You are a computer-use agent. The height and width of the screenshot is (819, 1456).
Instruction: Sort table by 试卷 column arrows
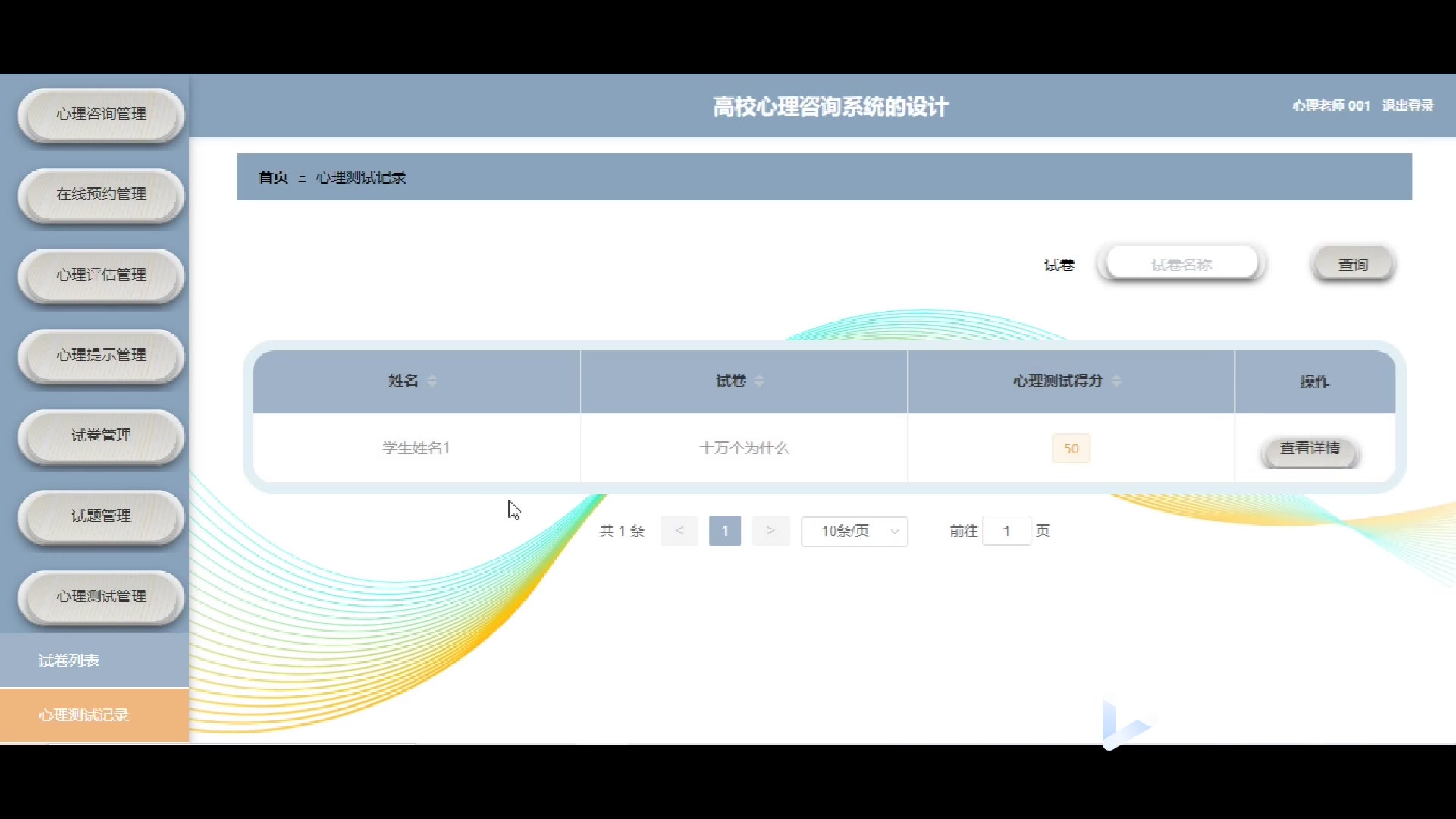click(759, 381)
